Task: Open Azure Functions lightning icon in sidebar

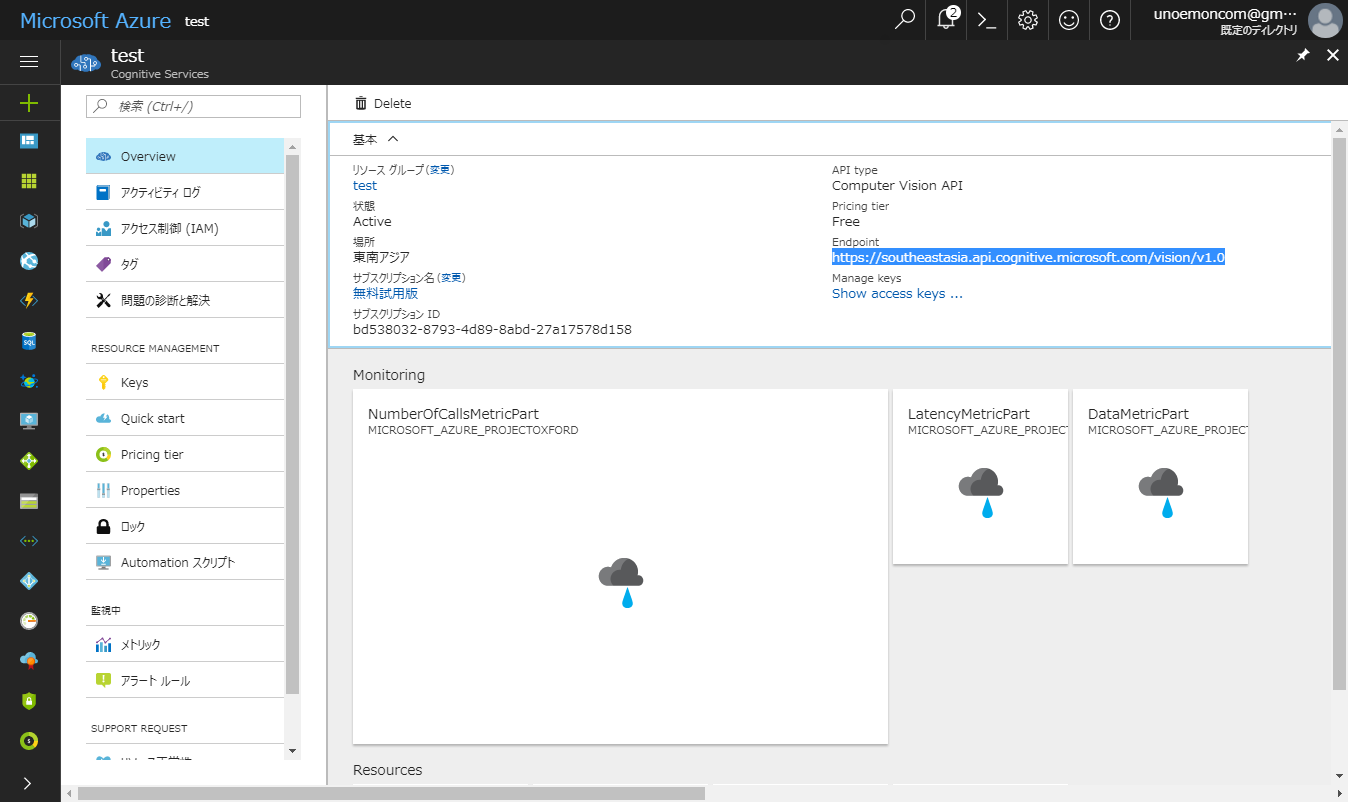Action: click(x=29, y=300)
